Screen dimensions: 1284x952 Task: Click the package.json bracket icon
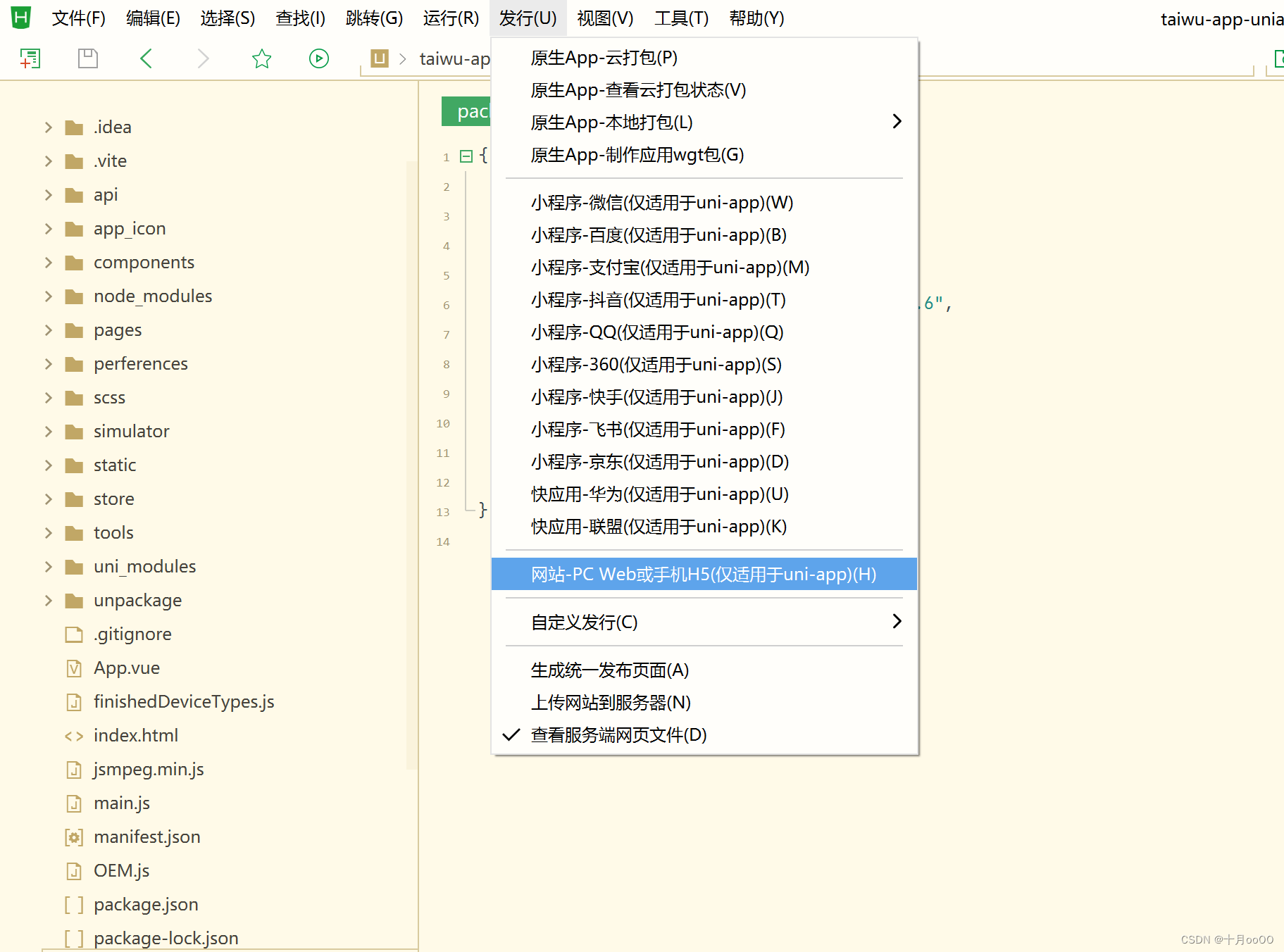74,905
